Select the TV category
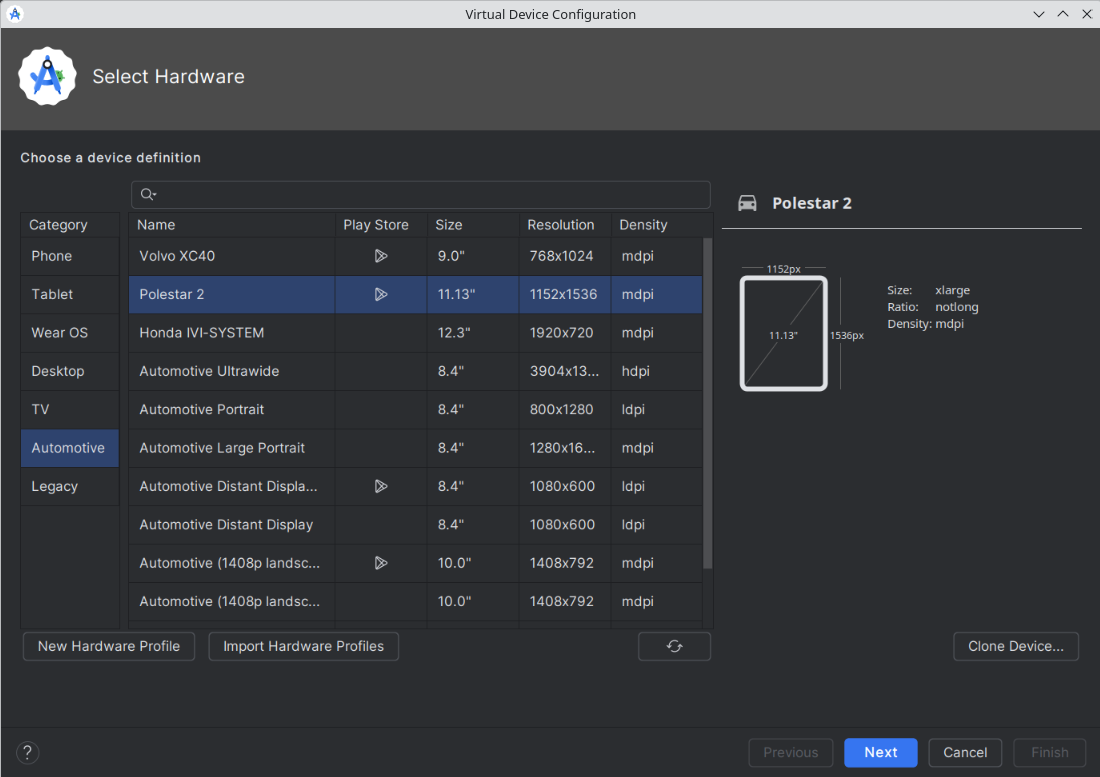This screenshot has width=1100, height=777. [70, 410]
